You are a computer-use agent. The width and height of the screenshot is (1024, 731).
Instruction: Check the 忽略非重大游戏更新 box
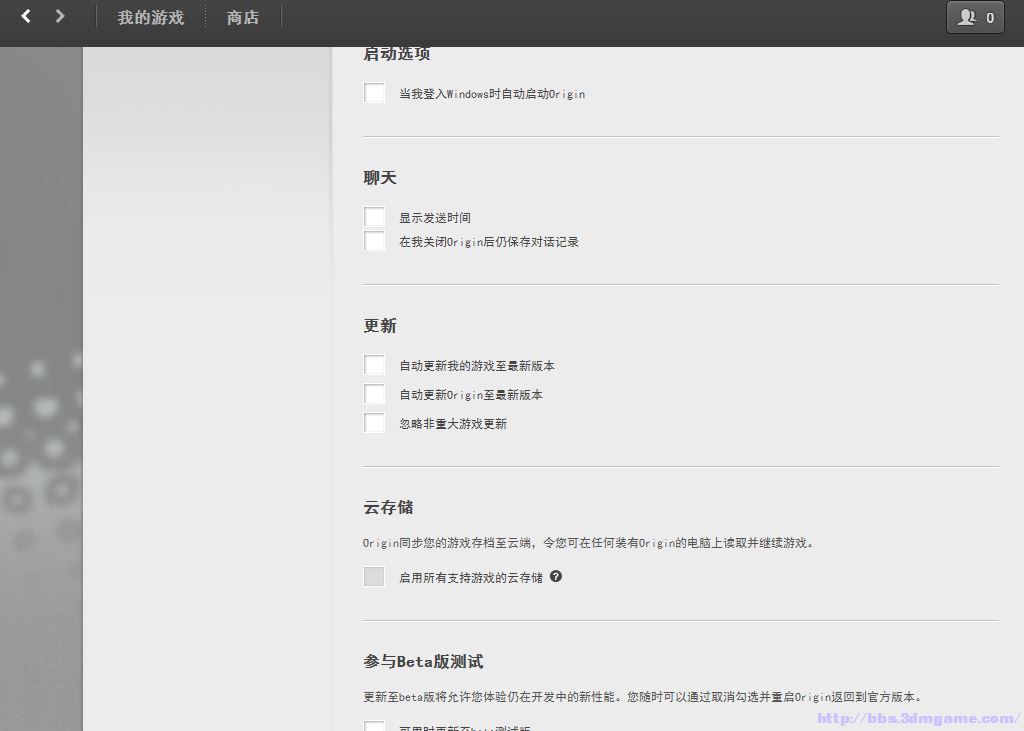(x=374, y=423)
